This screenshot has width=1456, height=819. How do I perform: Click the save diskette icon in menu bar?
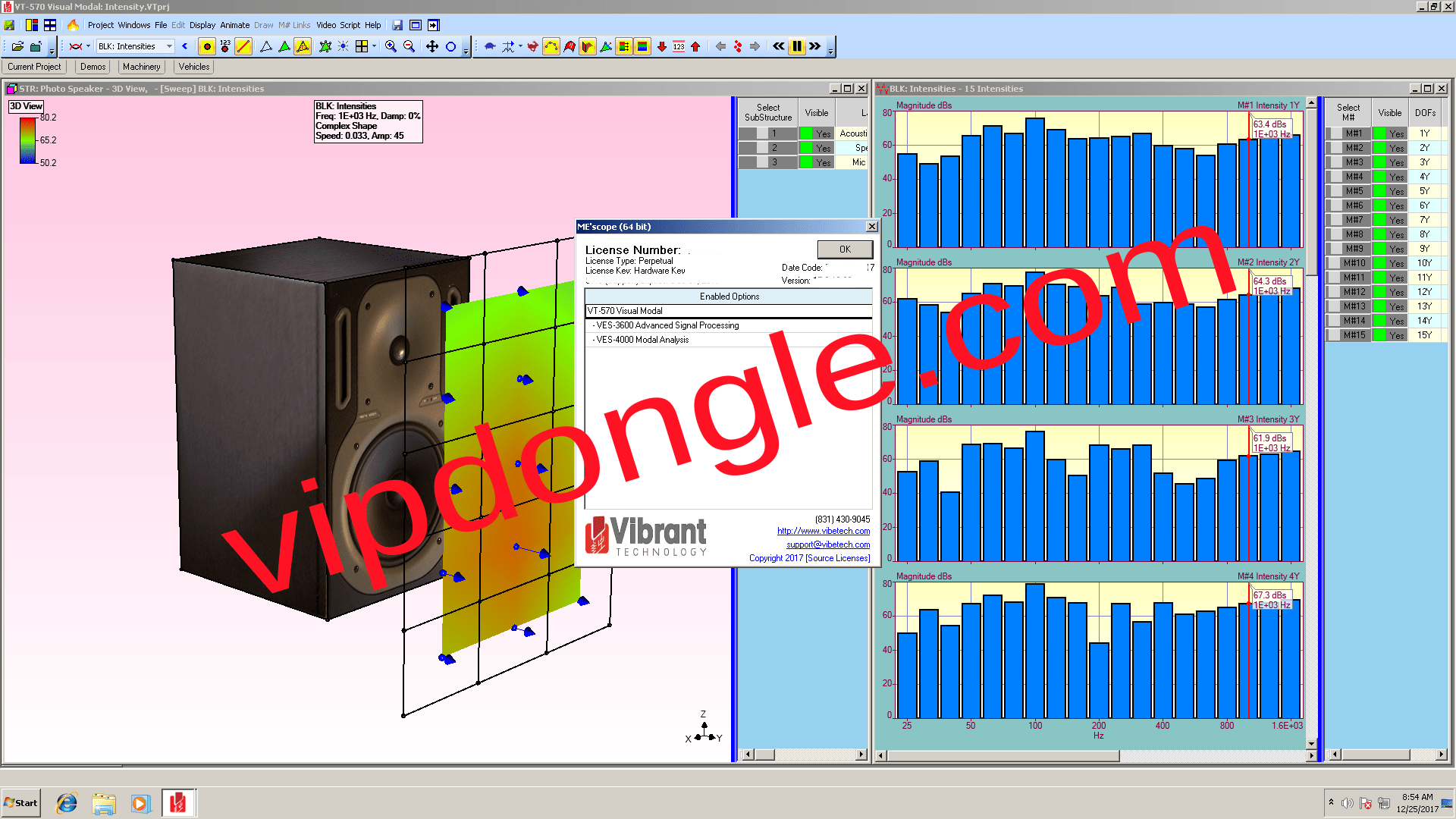pos(397,25)
